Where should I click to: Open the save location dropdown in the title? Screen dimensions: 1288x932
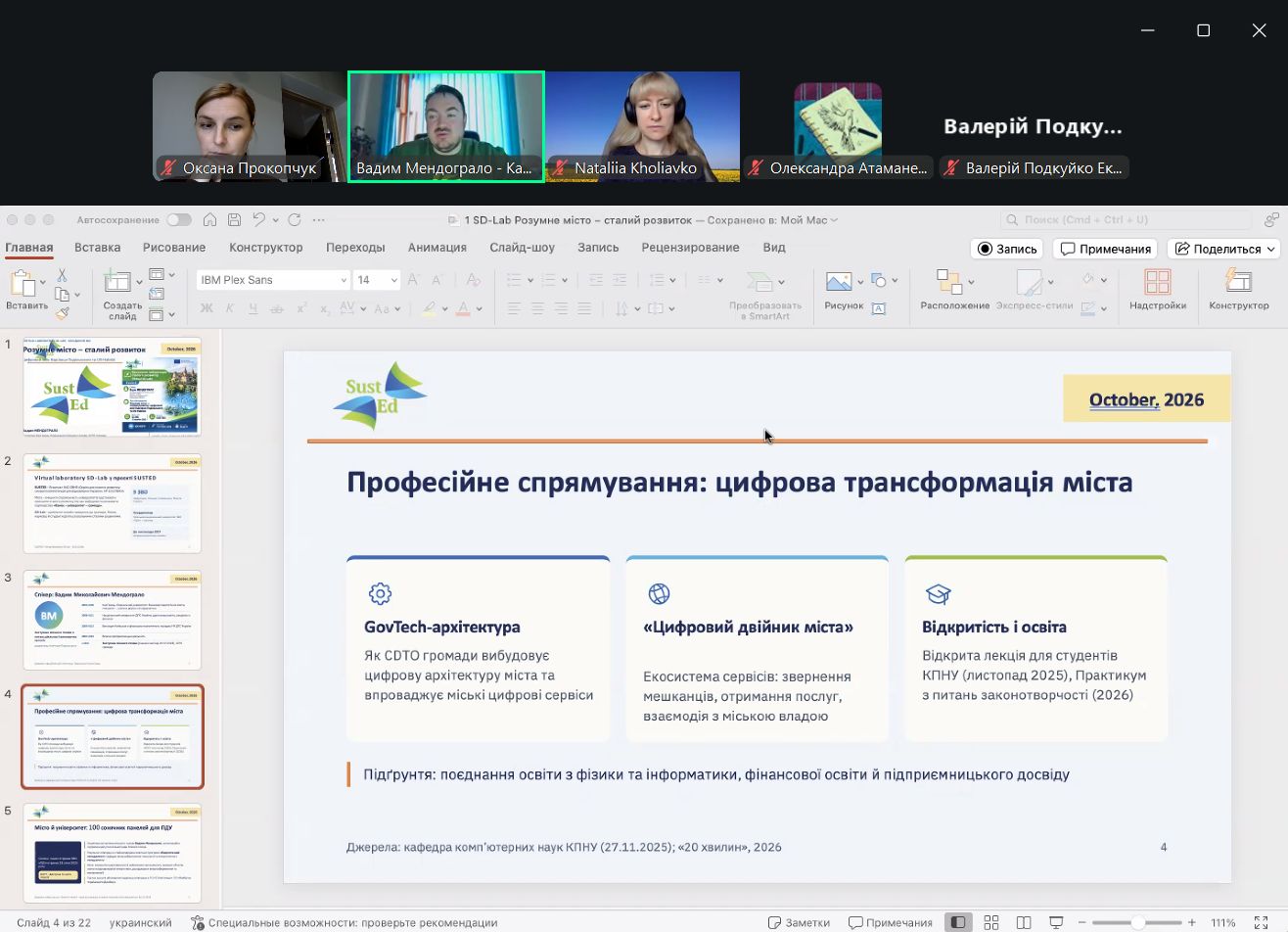[x=834, y=220]
